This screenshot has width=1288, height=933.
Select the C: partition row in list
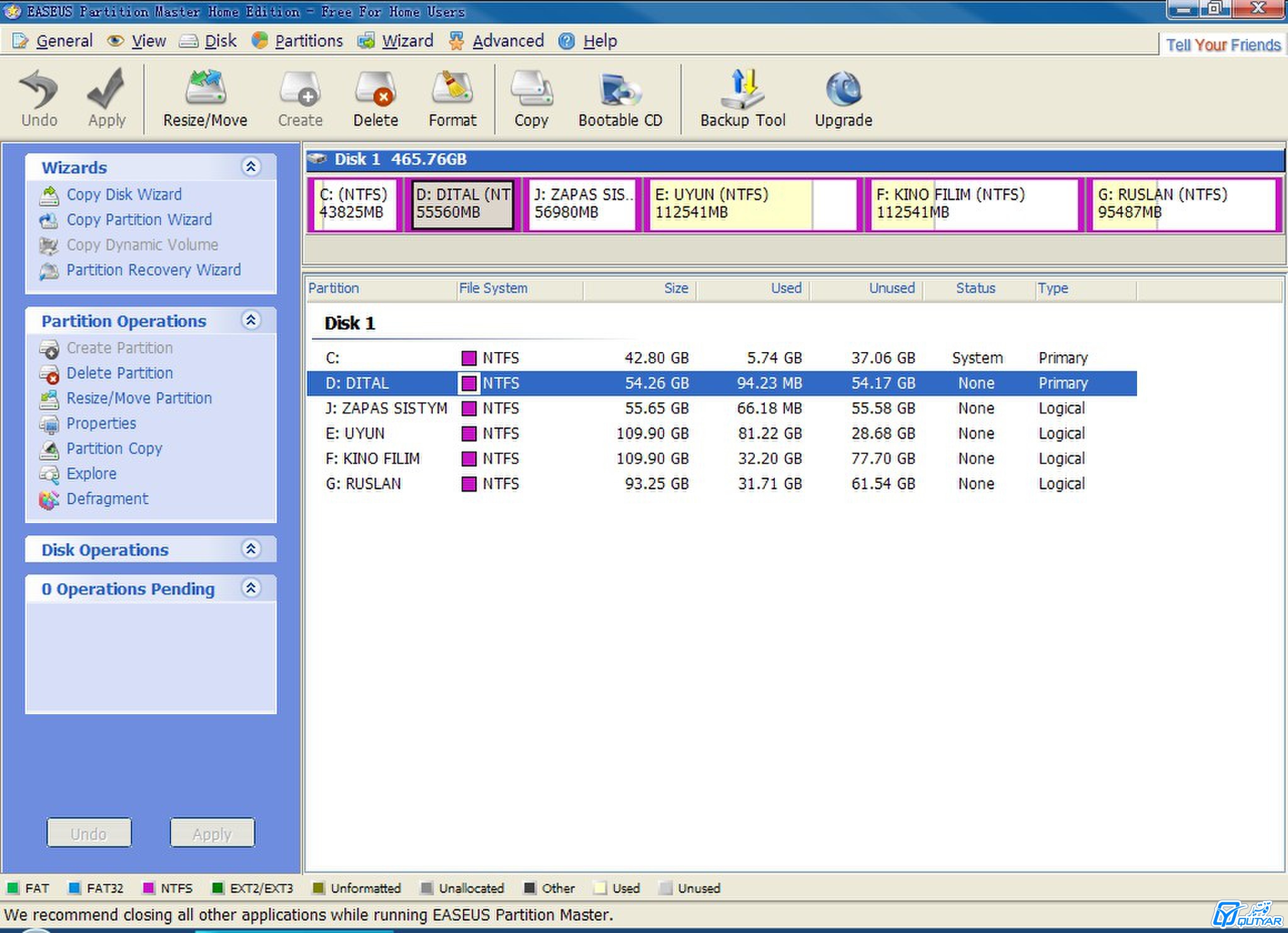721,358
